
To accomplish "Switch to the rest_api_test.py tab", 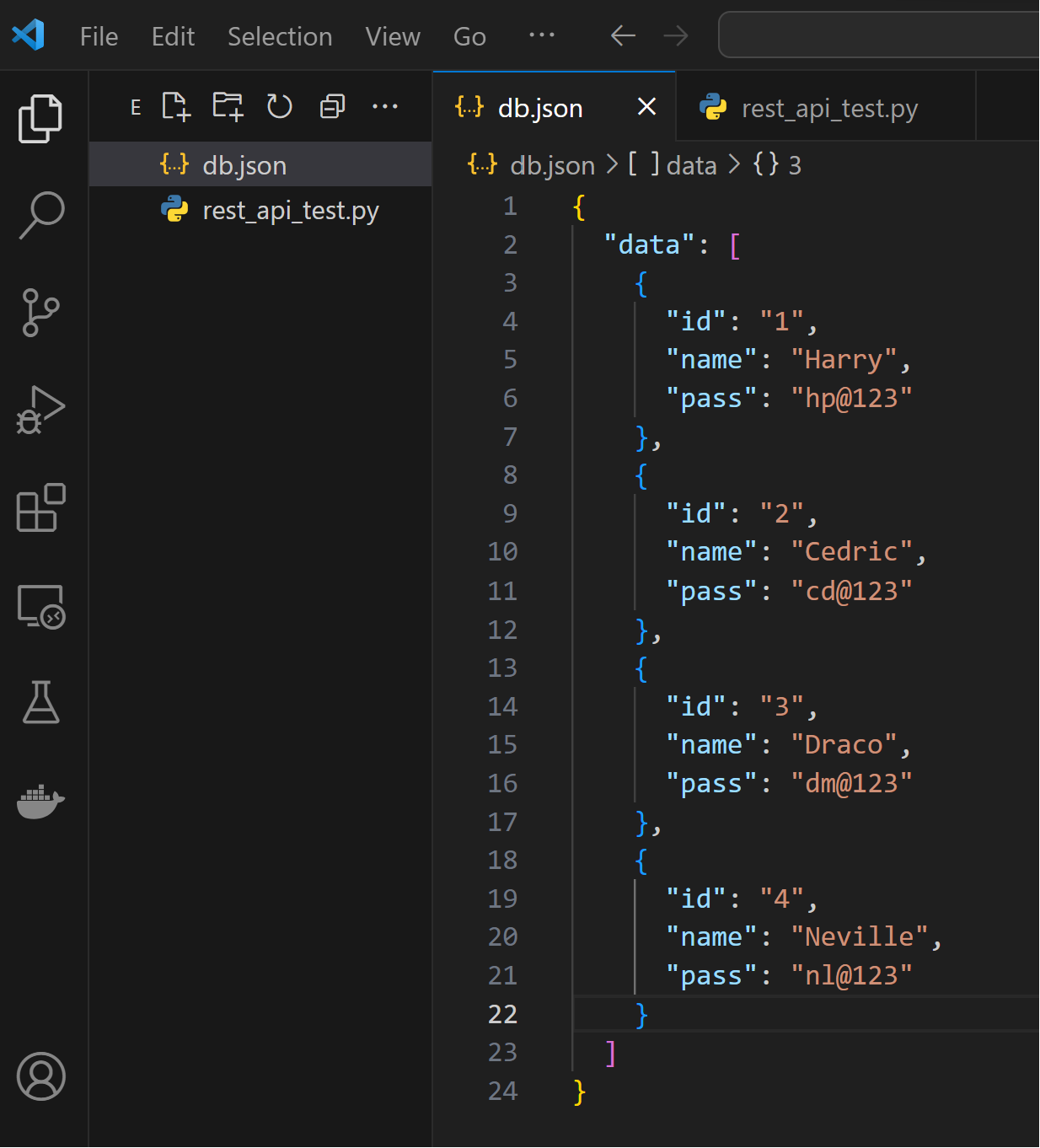I will click(x=826, y=107).
